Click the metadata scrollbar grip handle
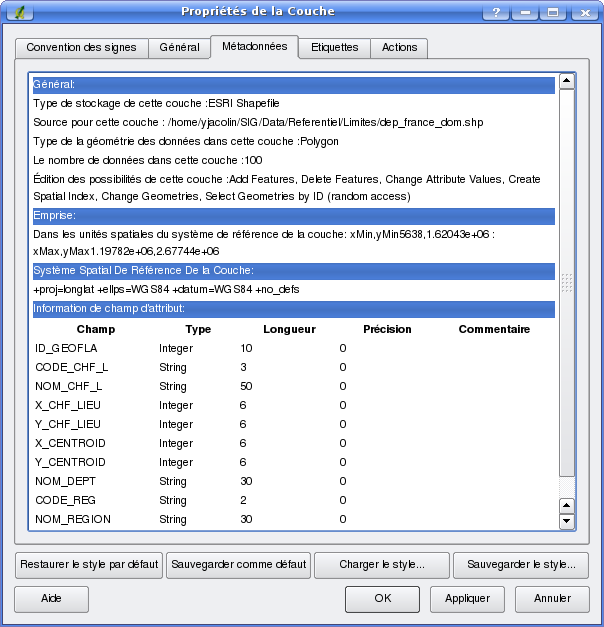604x627 pixels. click(x=567, y=284)
